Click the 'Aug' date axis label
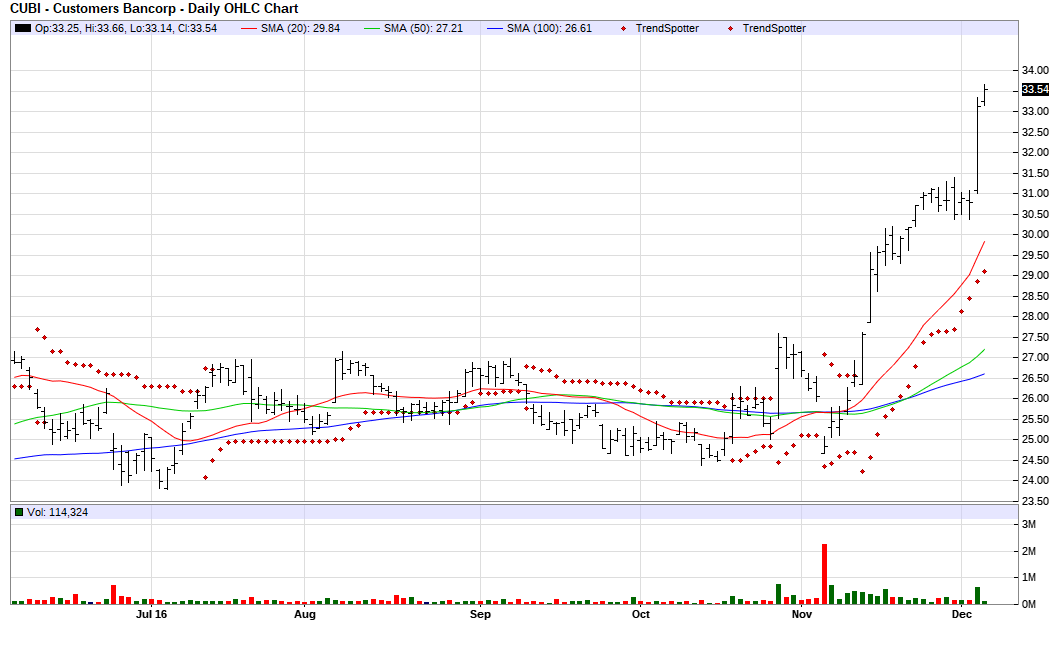This screenshot has width=1060, height=645. click(305, 614)
